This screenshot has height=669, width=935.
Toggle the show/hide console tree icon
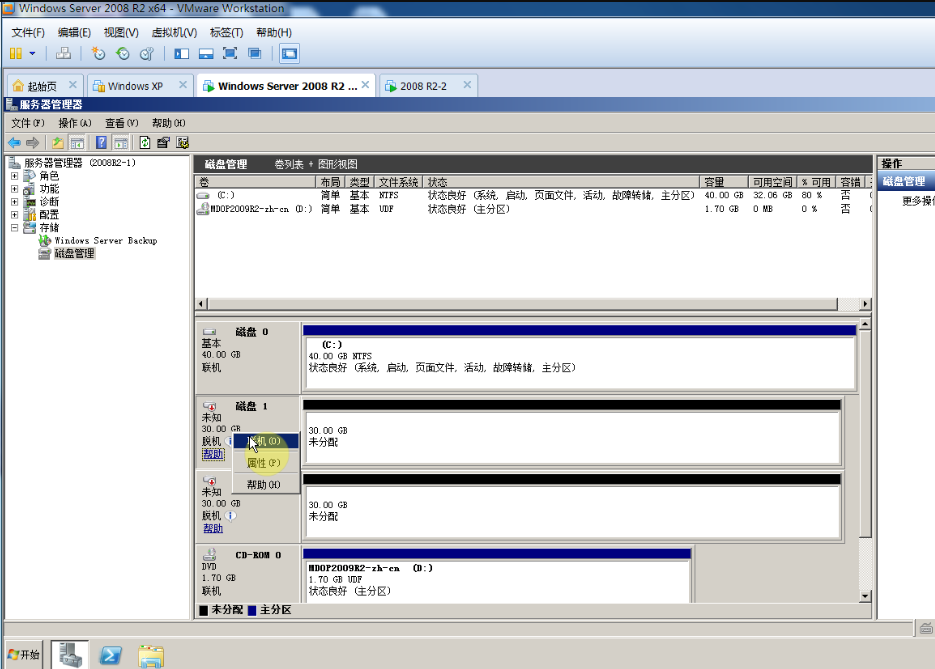tap(77, 143)
